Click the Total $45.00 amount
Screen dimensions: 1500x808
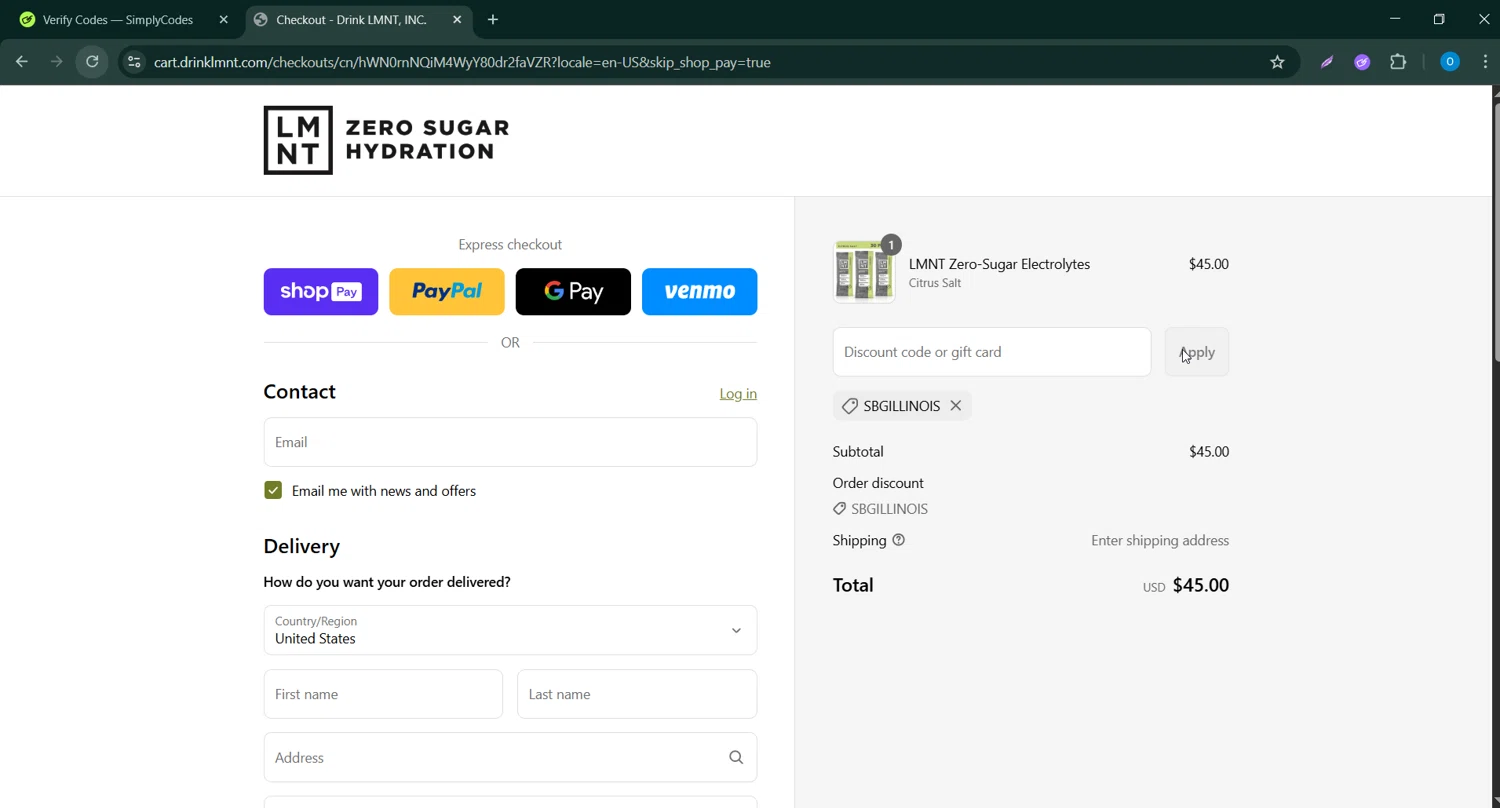(x=1201, y=586)
